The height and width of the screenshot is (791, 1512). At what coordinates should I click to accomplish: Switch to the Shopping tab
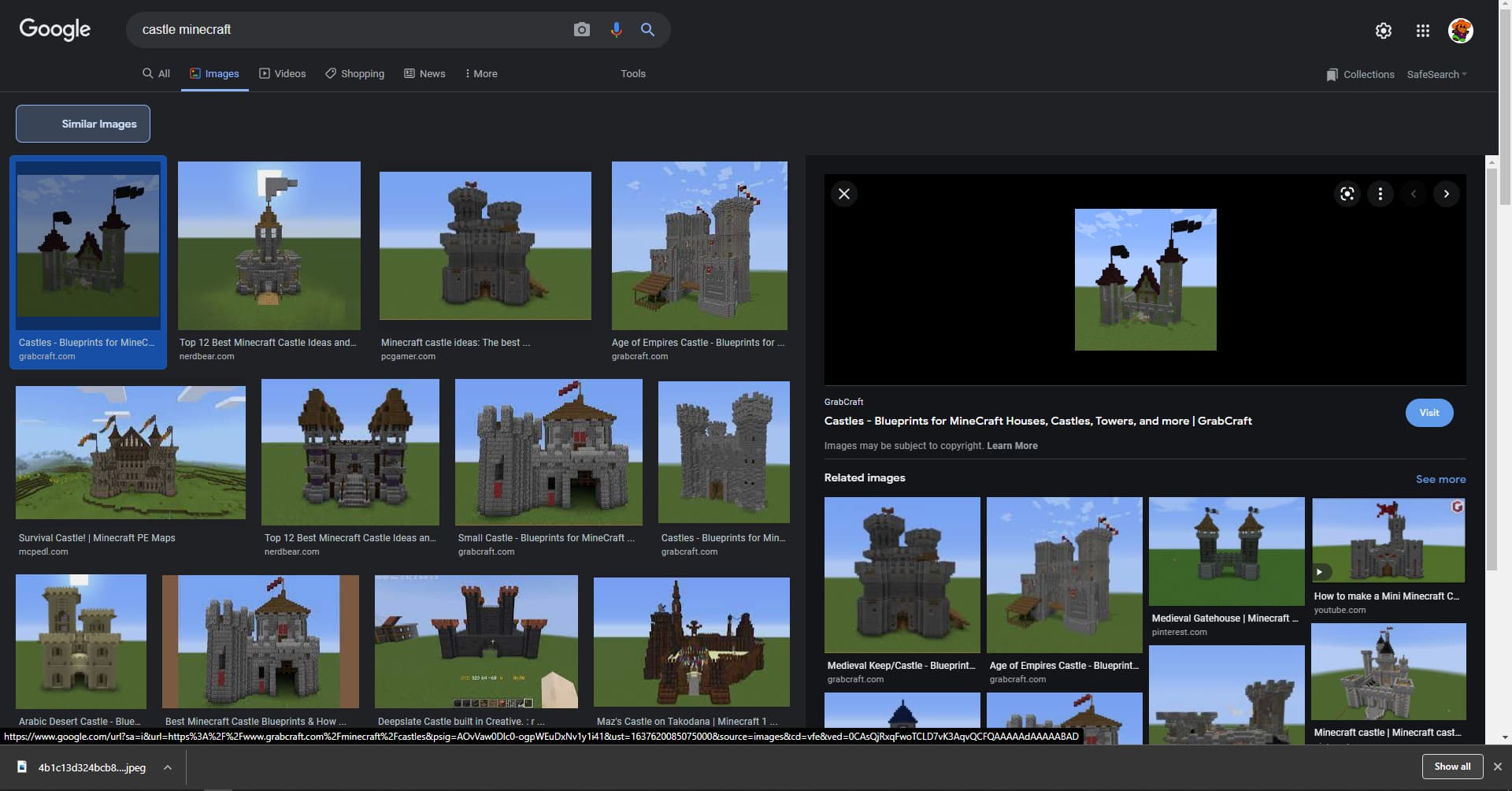[x=354, y=73]
